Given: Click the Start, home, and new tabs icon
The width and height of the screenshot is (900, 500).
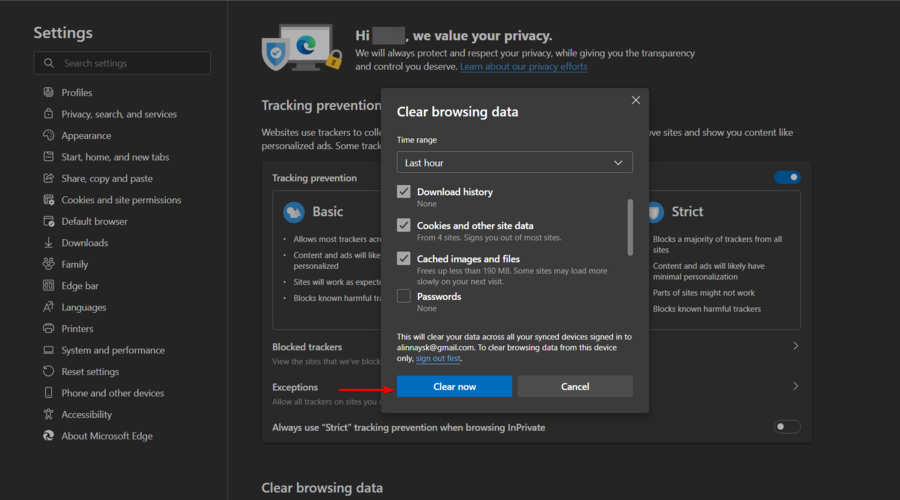Looking at the screenshot, I should [48, 156].
